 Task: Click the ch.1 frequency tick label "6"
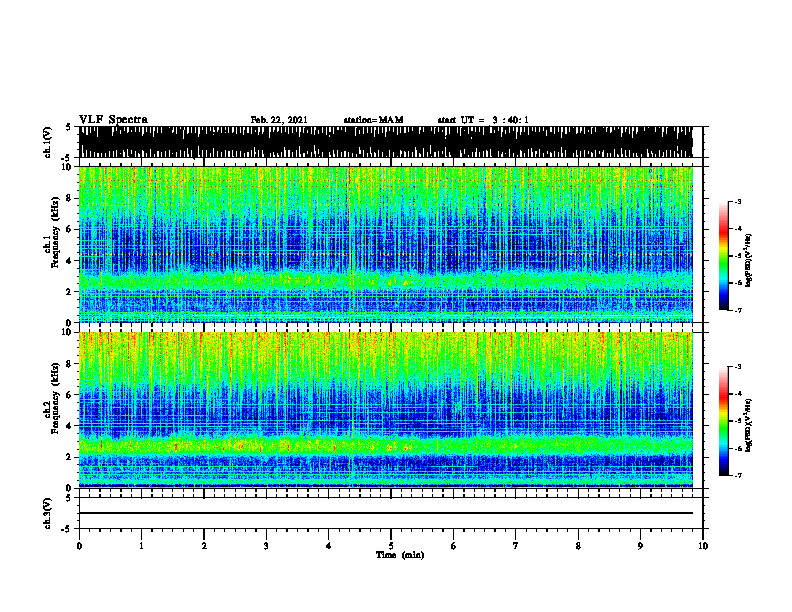pyautogui.click(x=70, y=229)
